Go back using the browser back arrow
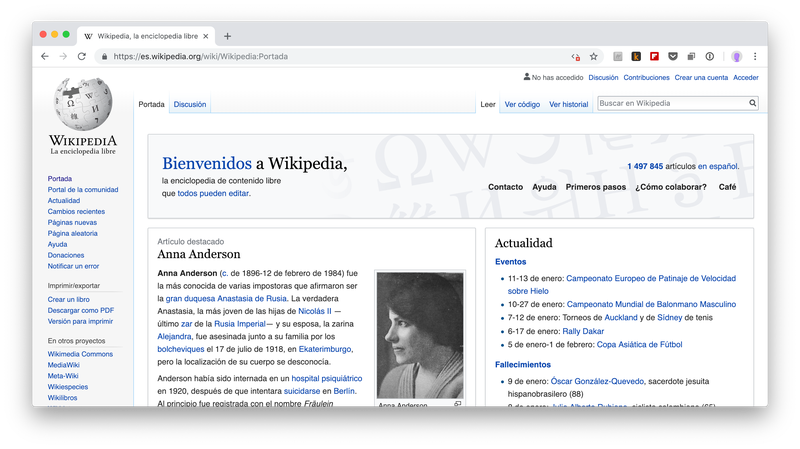800x449 pixels. (45, 57)
